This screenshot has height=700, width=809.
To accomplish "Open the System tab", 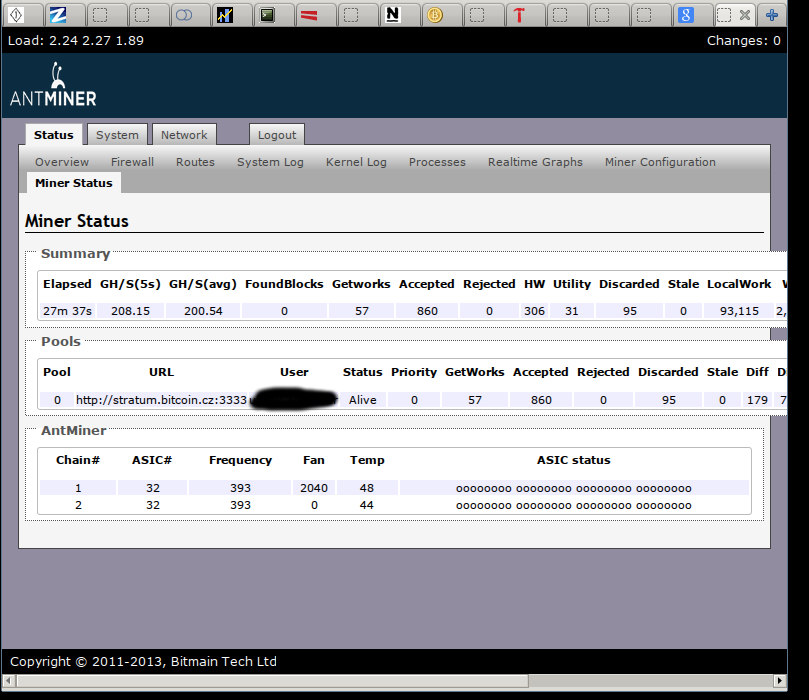I will pos(117,135).
